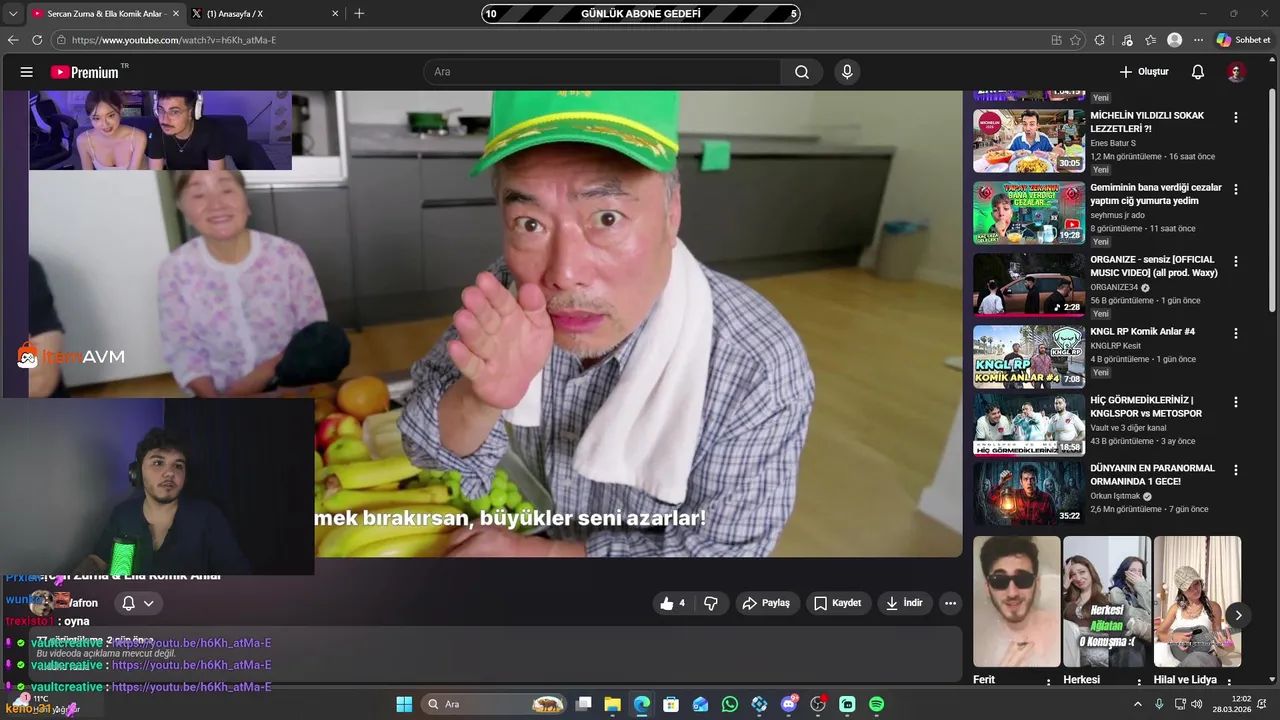Open HİÇ GÖRMEDİKLERİNİZ video thumbnail
1280x720 pixels.
tap(1029, 425)
